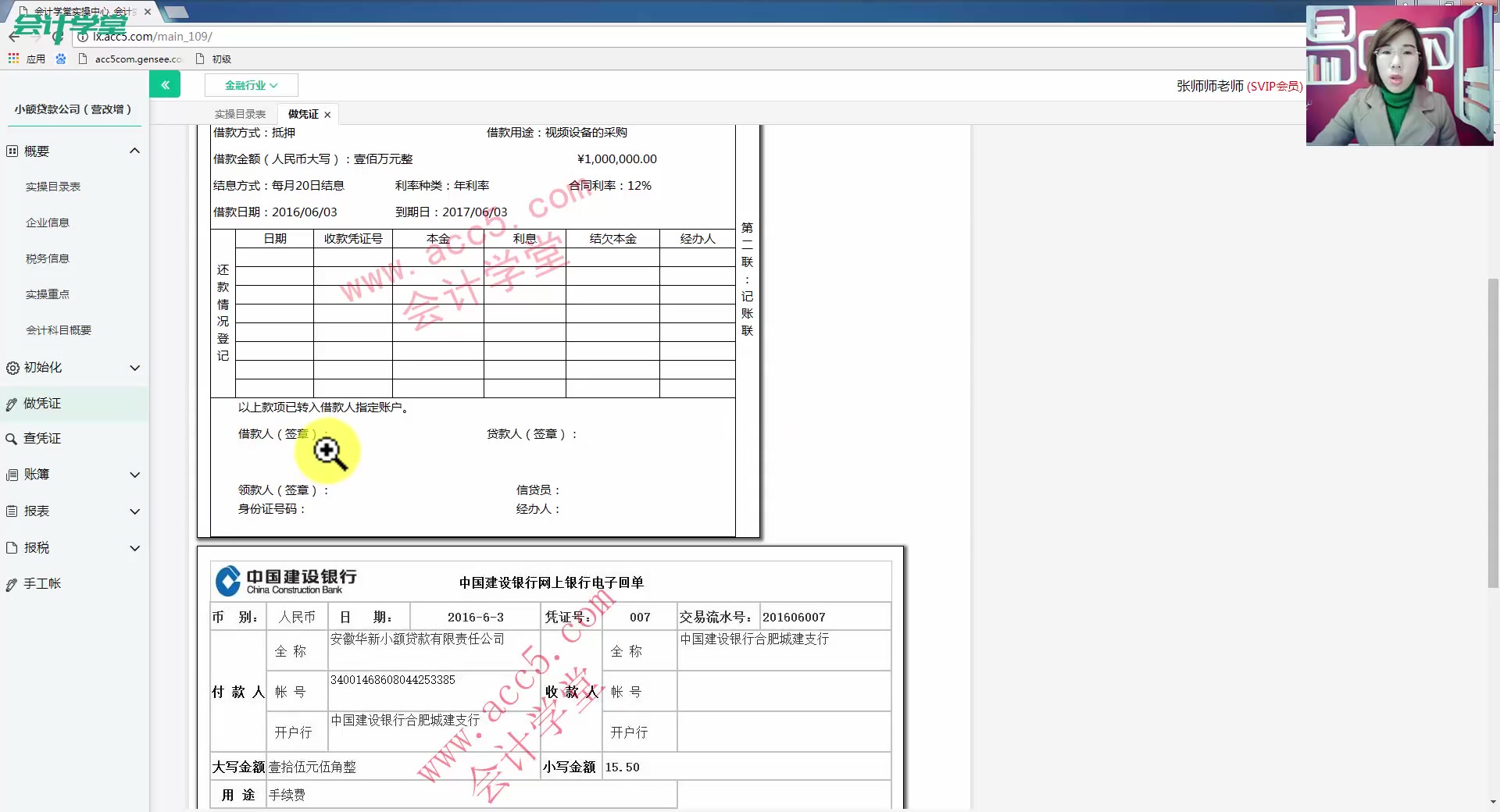Click the 小写金额 value 15.50
Image resolution: width=1500 pixels, height=812 pixels.
tap(622, 767)
